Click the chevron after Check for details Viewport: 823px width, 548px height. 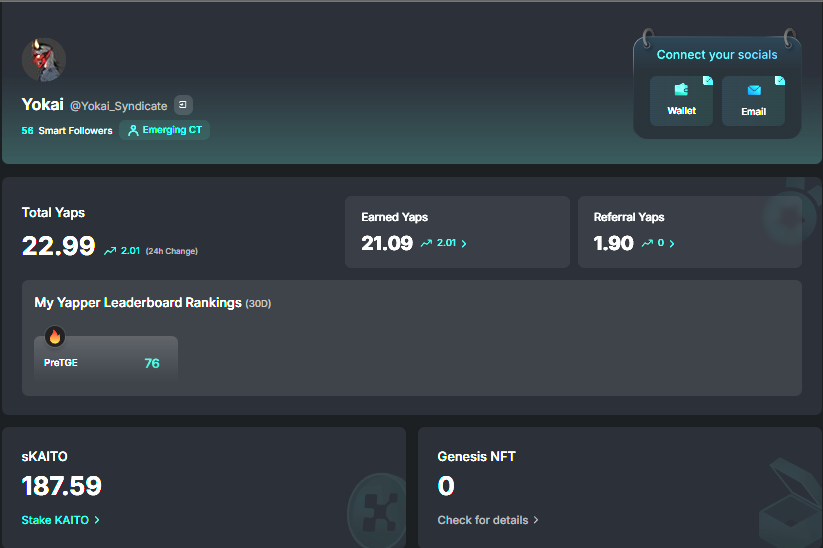point(536,520)
